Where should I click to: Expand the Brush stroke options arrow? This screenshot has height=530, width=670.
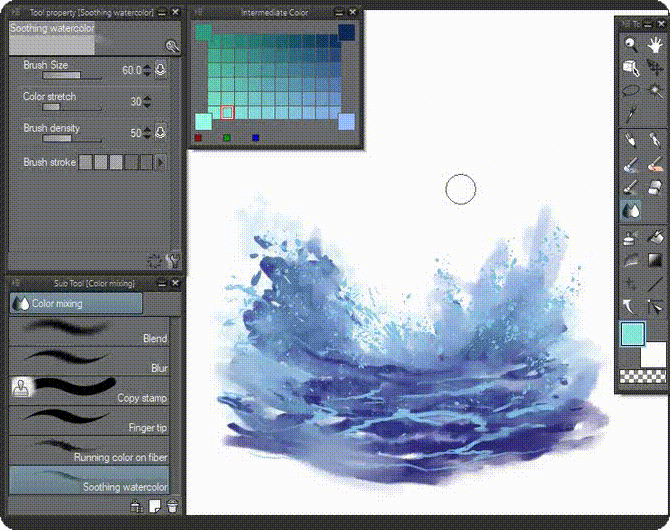coord(161,162)
